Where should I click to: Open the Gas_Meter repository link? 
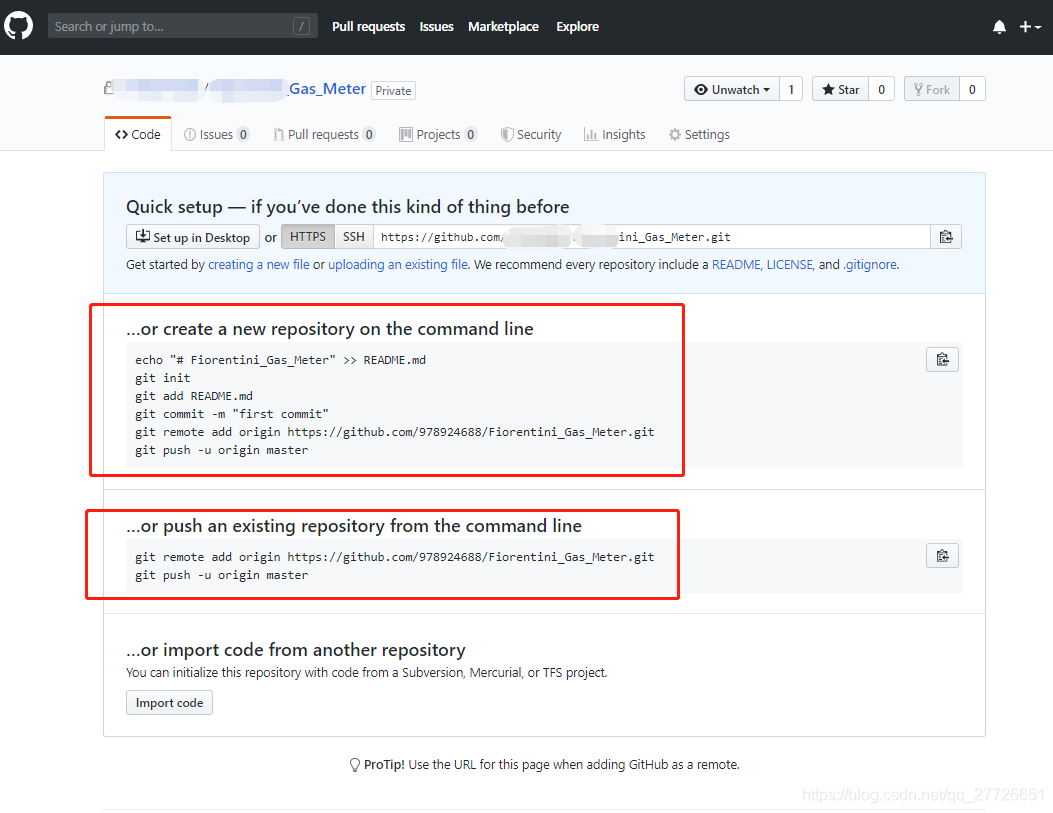pos(327,89)
